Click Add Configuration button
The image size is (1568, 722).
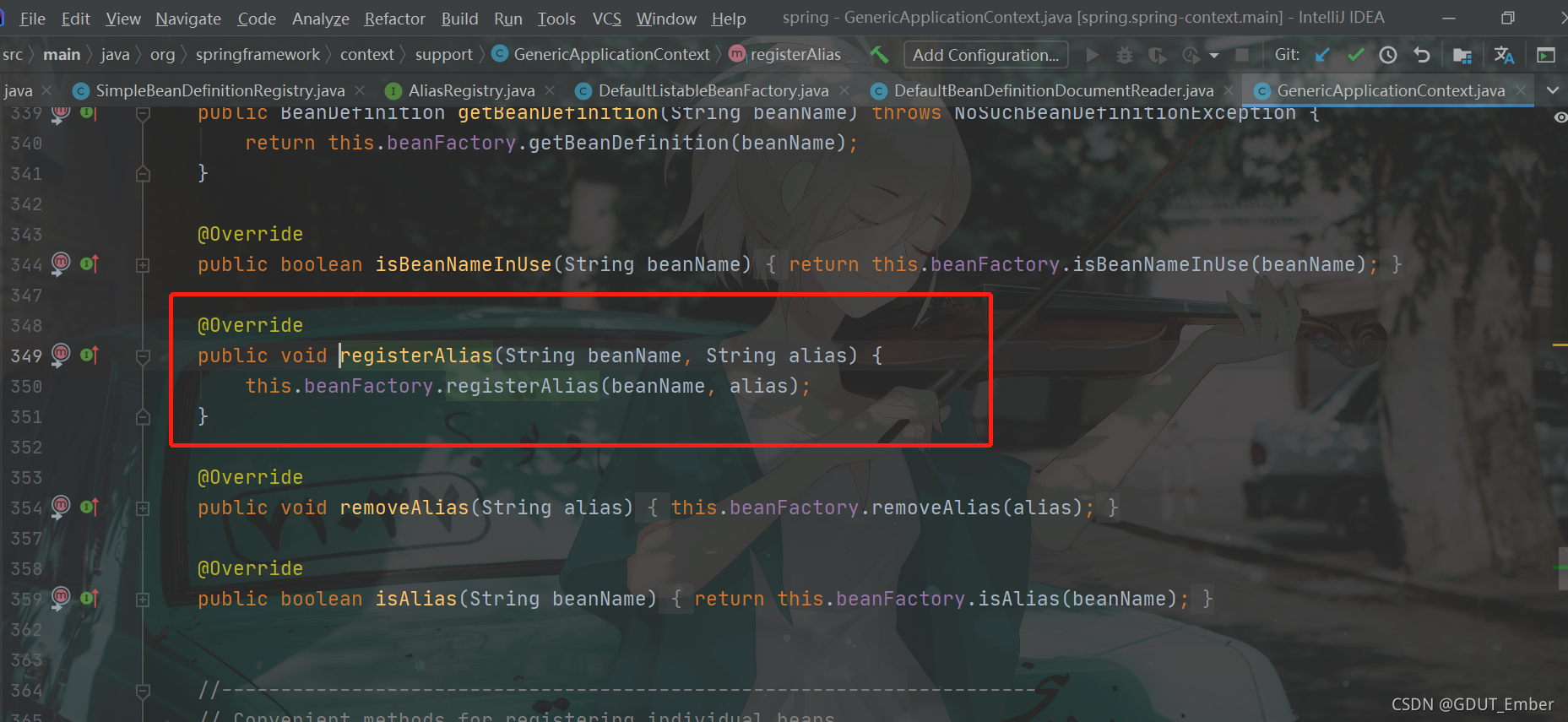[985, 55]
